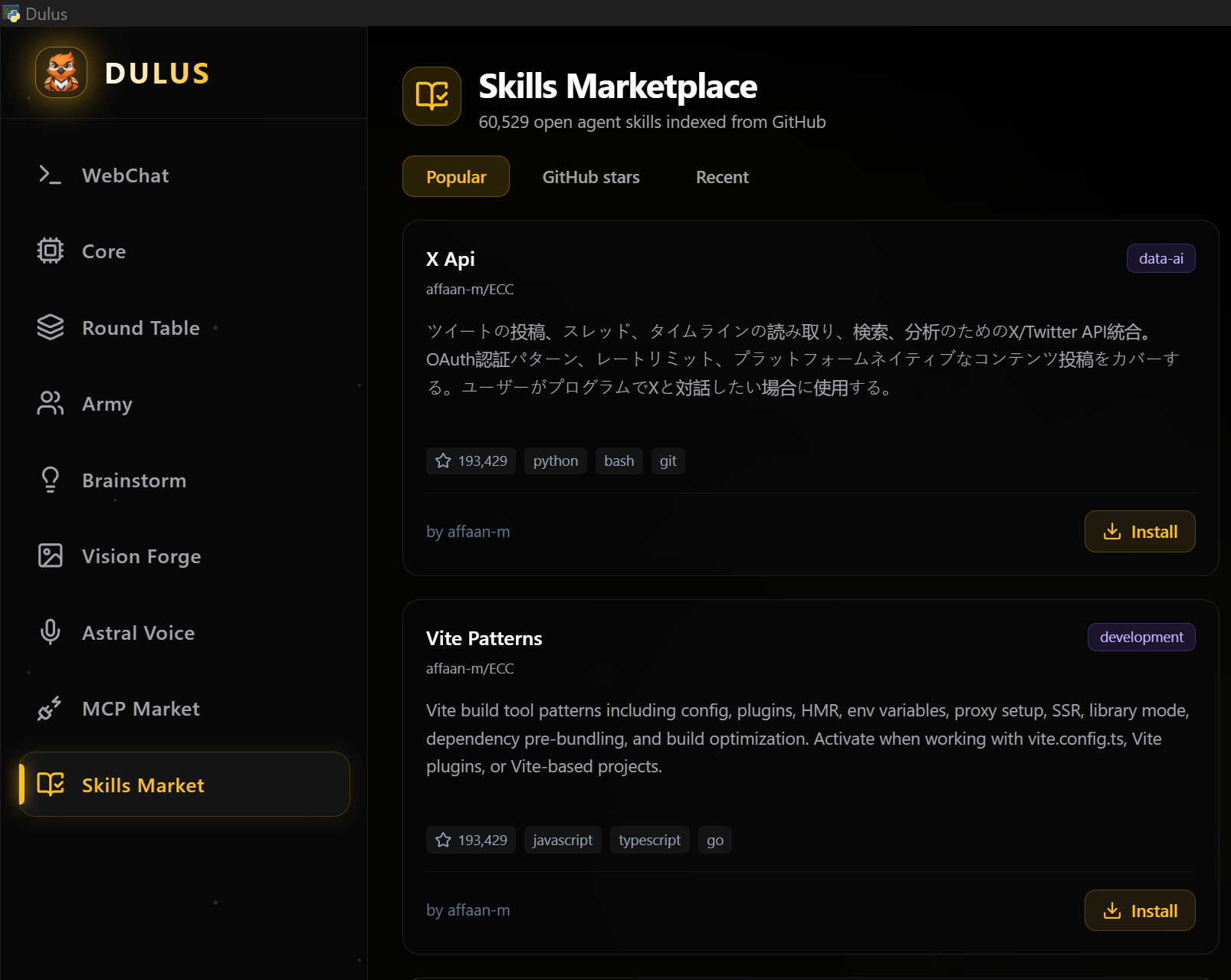Click the typescript tag on Vite Patterns
This screenshot has height=980, width=1231.
click(x=649, y=840)
